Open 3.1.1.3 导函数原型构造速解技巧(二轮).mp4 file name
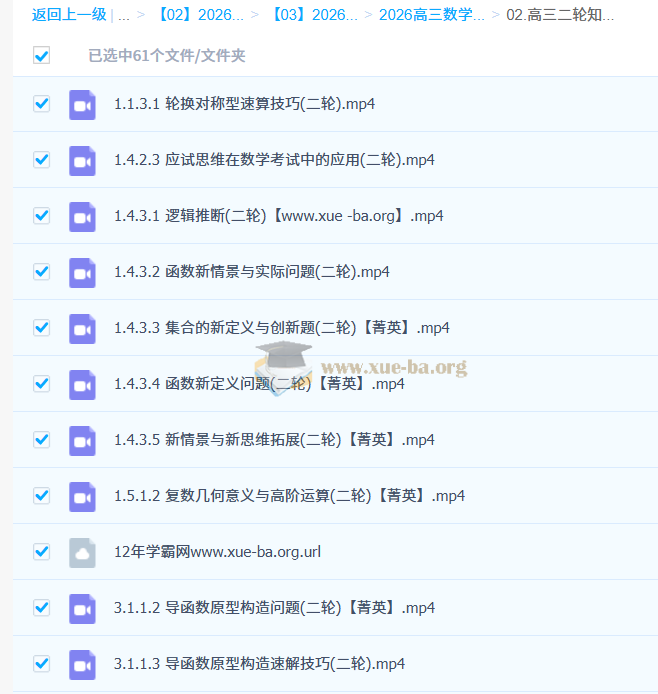Screen dimensions: 658x694 click(259, 664)
